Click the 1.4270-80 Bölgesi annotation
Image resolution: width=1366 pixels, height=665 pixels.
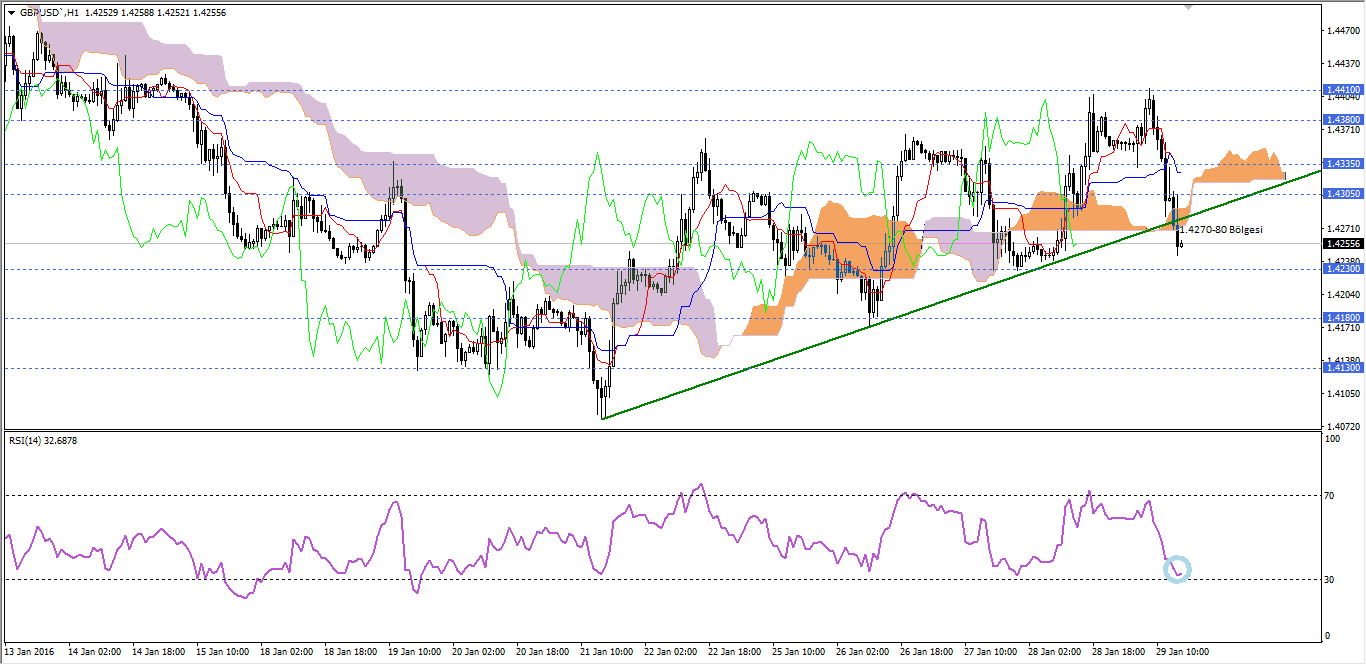(x=1219, y=227)
